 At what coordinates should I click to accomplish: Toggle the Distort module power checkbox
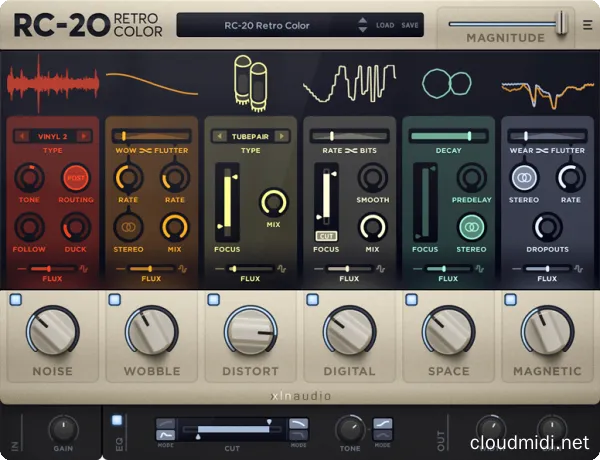[213, 300]
